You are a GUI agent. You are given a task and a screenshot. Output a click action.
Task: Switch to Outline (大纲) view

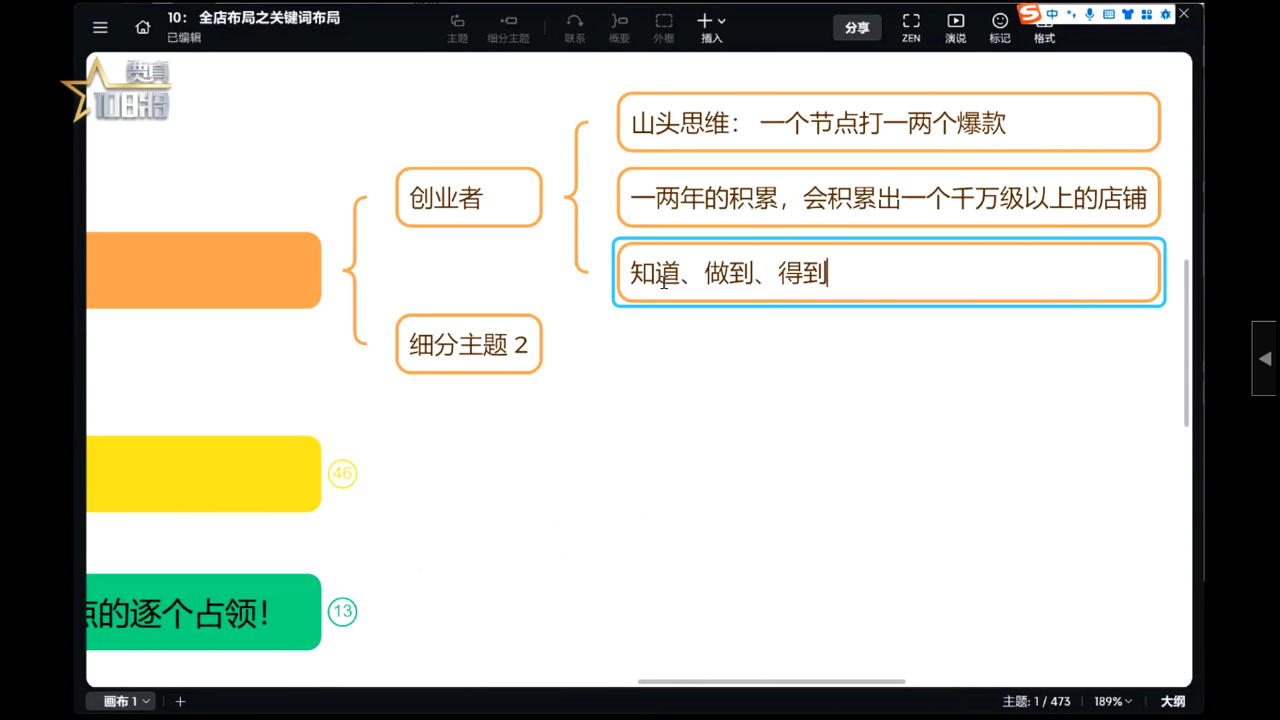(x=1172, y=702)
